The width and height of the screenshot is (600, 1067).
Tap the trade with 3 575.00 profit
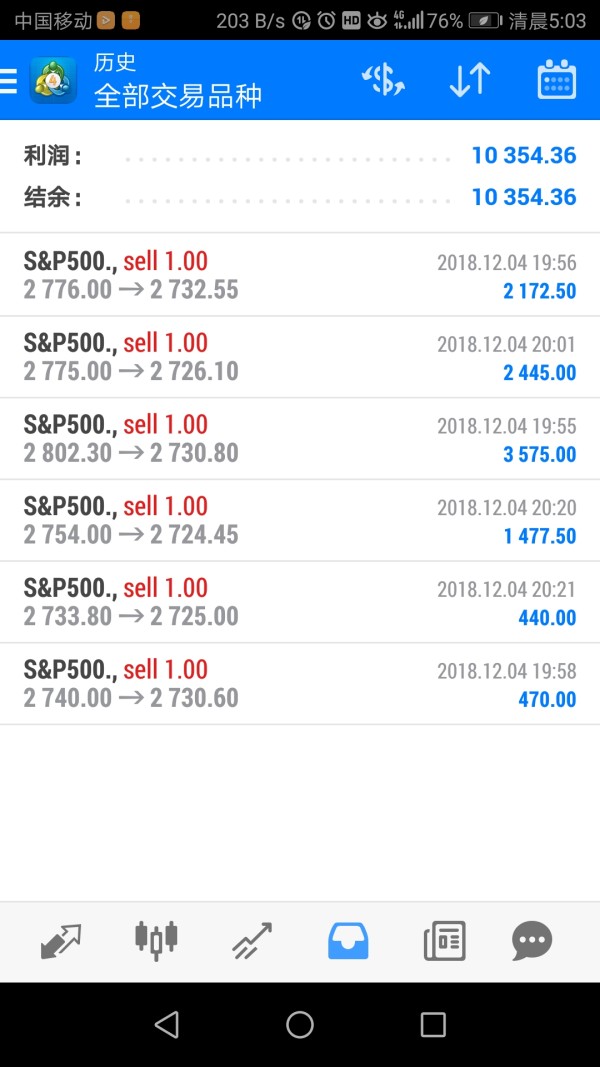[x=300, y=439]
